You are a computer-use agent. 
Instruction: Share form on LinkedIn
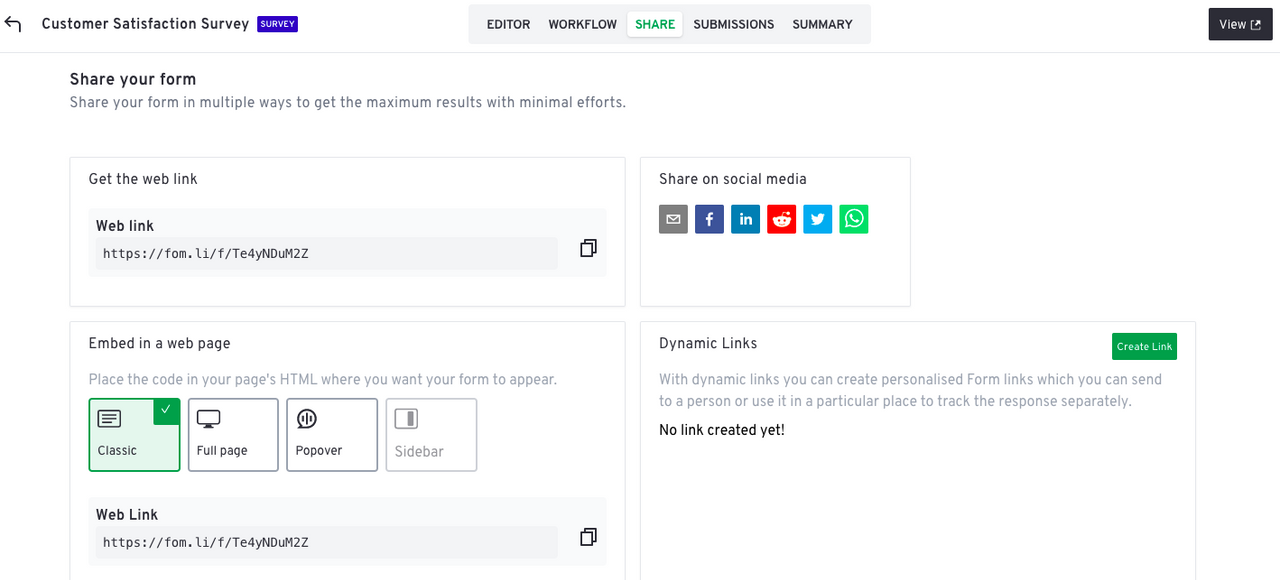(745, 219)
